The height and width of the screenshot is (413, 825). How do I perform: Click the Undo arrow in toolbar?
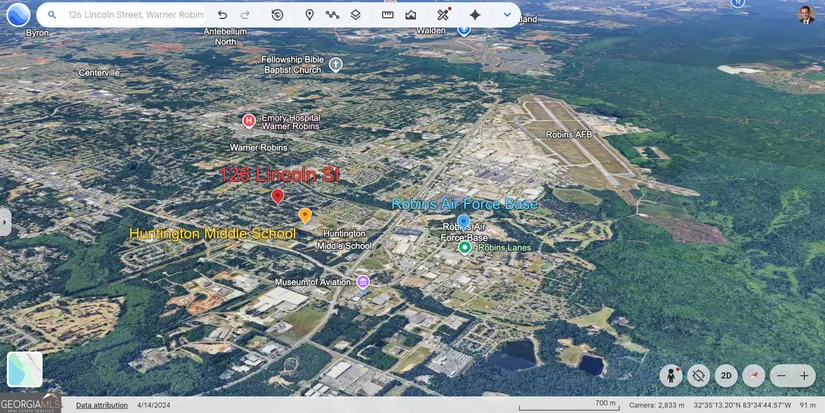[222, 15]
